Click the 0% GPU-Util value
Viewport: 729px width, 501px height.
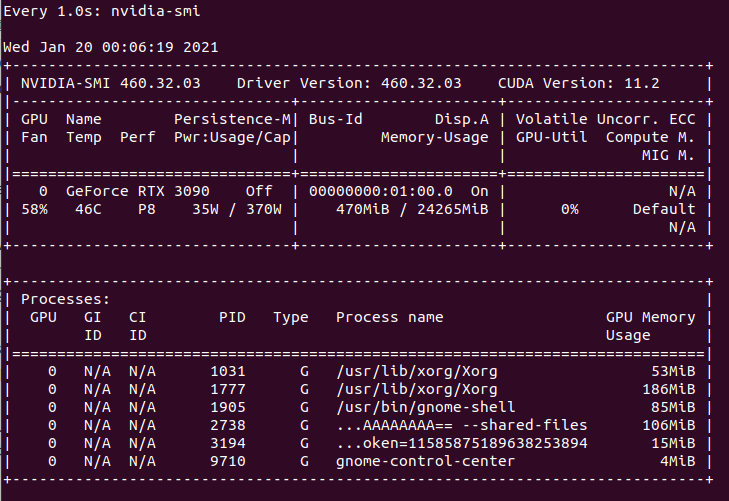(x=570, y=209)
